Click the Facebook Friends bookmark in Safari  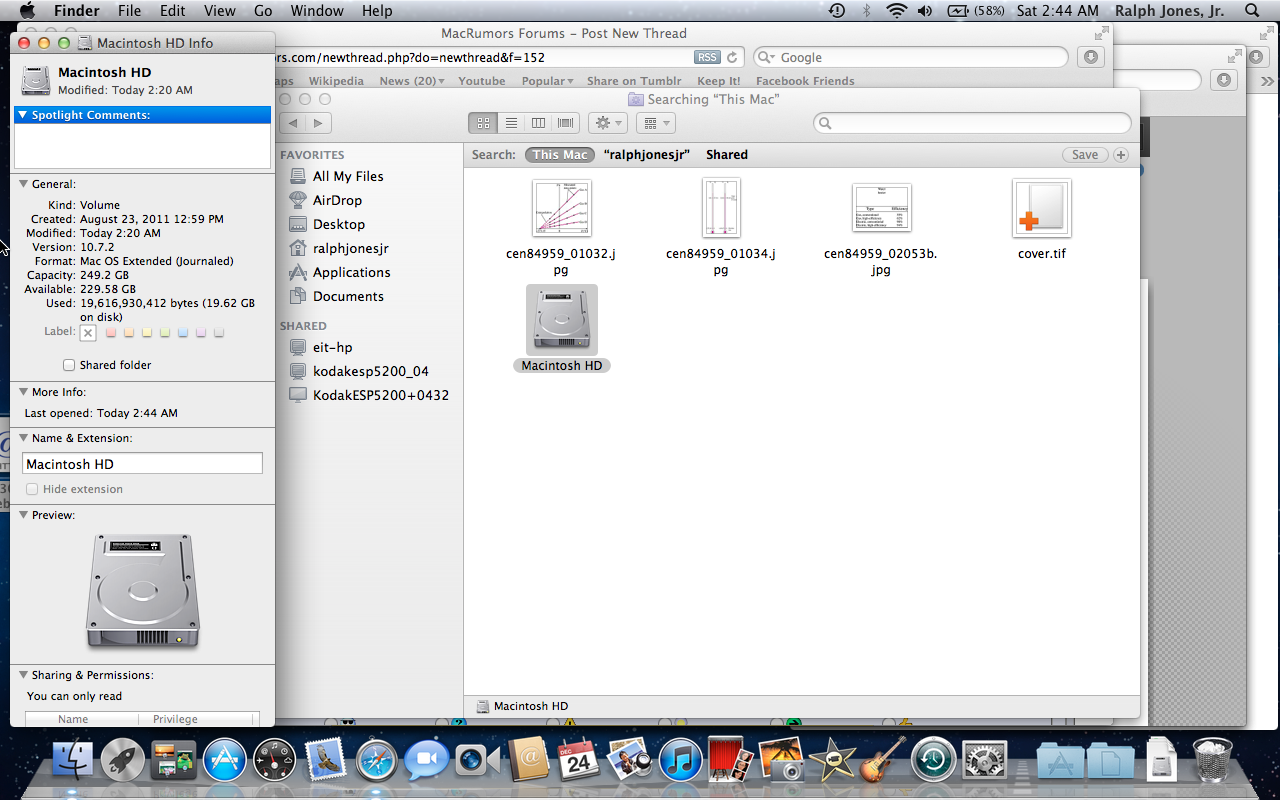[805, 81]
